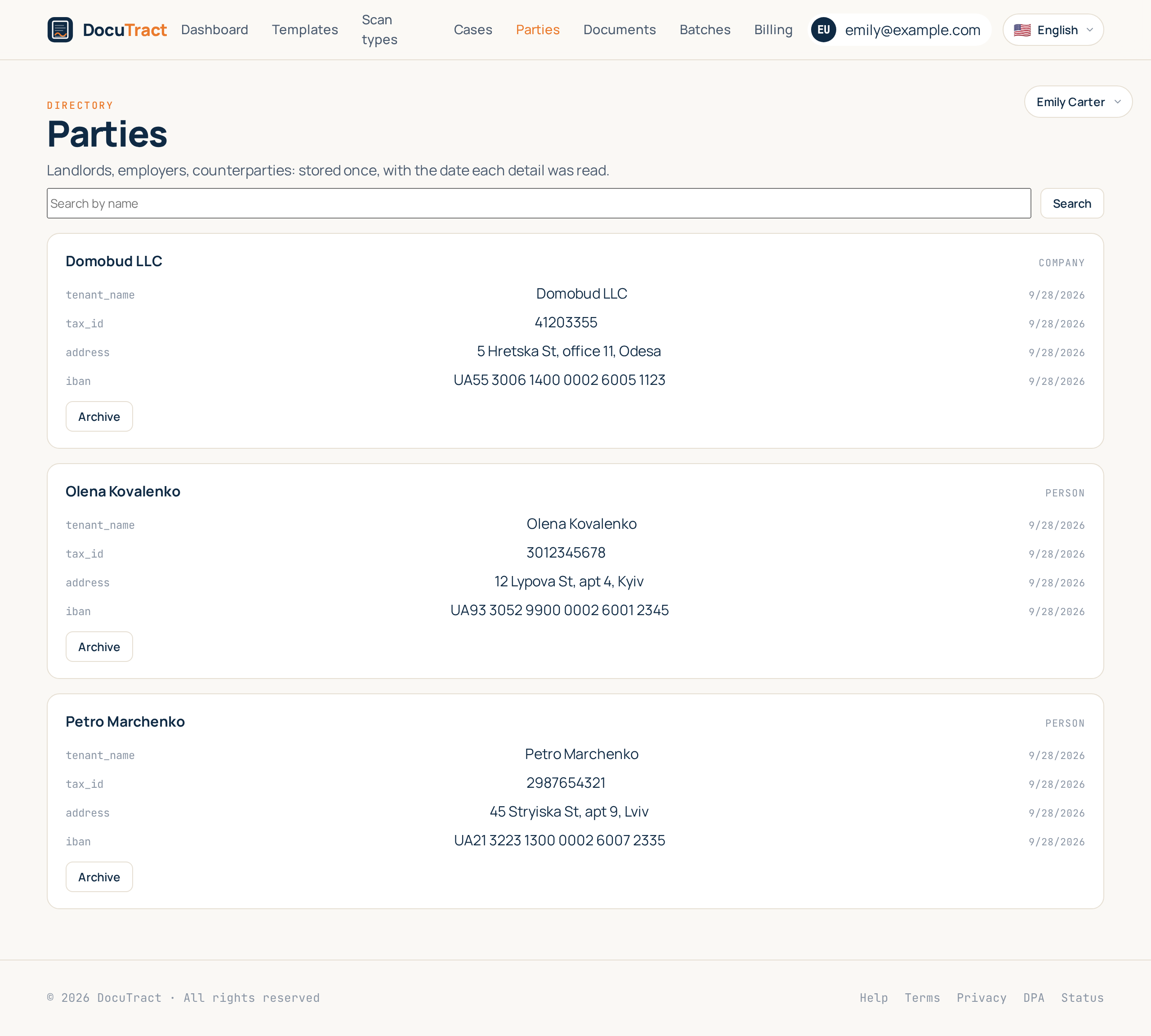Open the Status footer link
This screenshot has width=1151, height=1036.
coord(1082,998)
